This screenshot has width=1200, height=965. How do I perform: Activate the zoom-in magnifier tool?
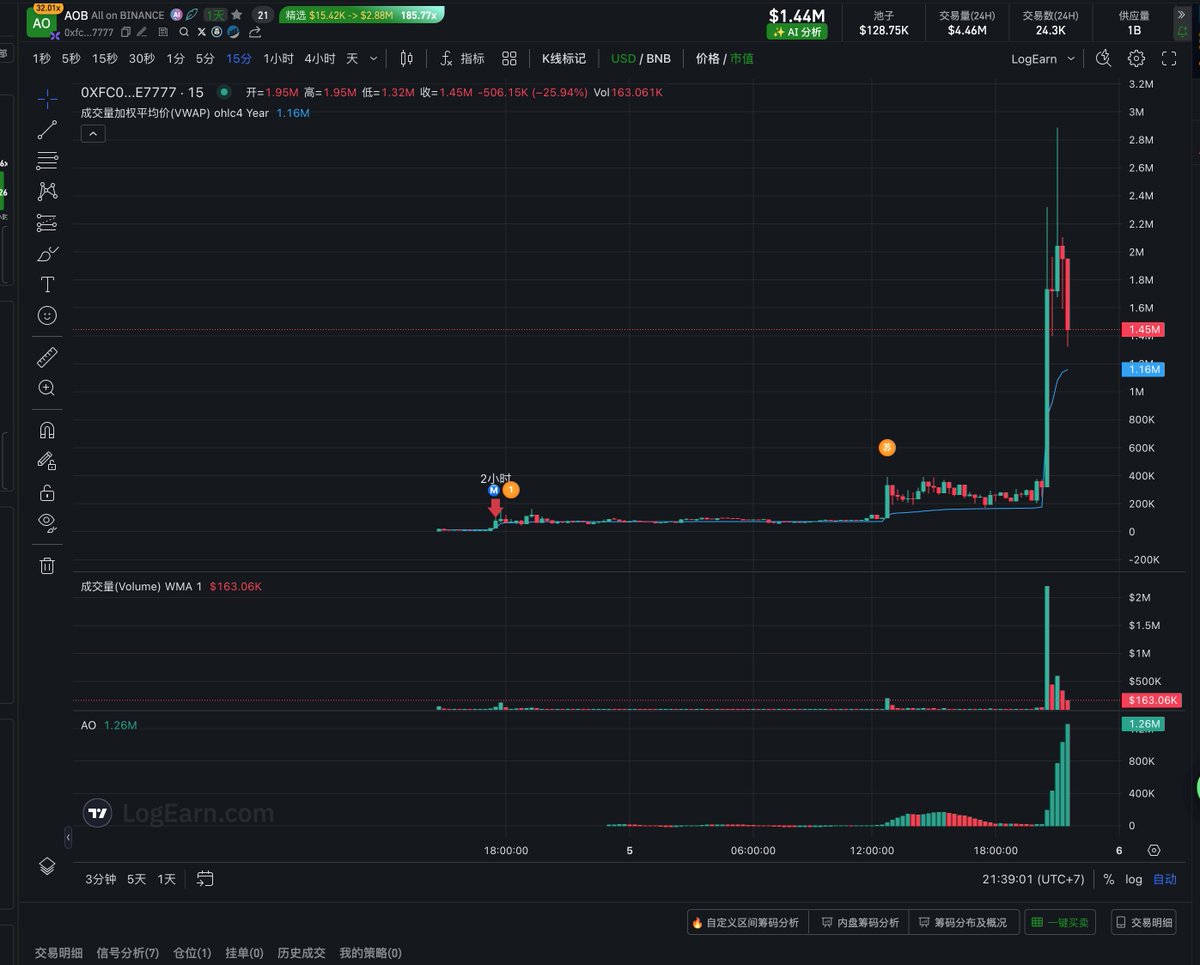[47, 388]
